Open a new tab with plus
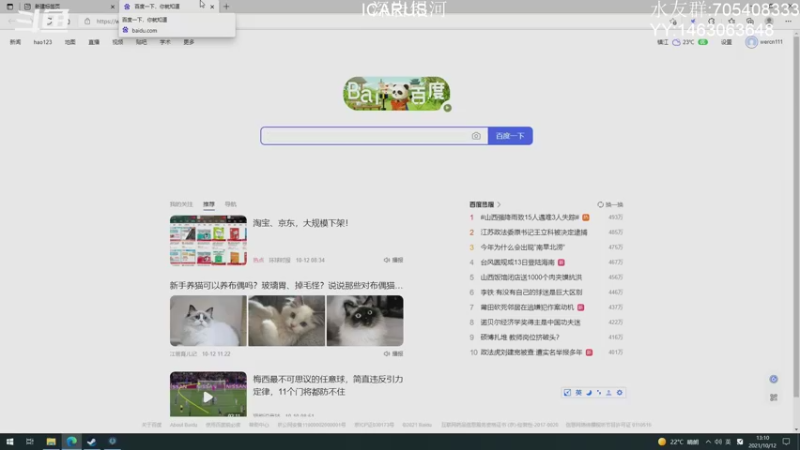Viewport: 800px width, 450px height. [226, 7]
